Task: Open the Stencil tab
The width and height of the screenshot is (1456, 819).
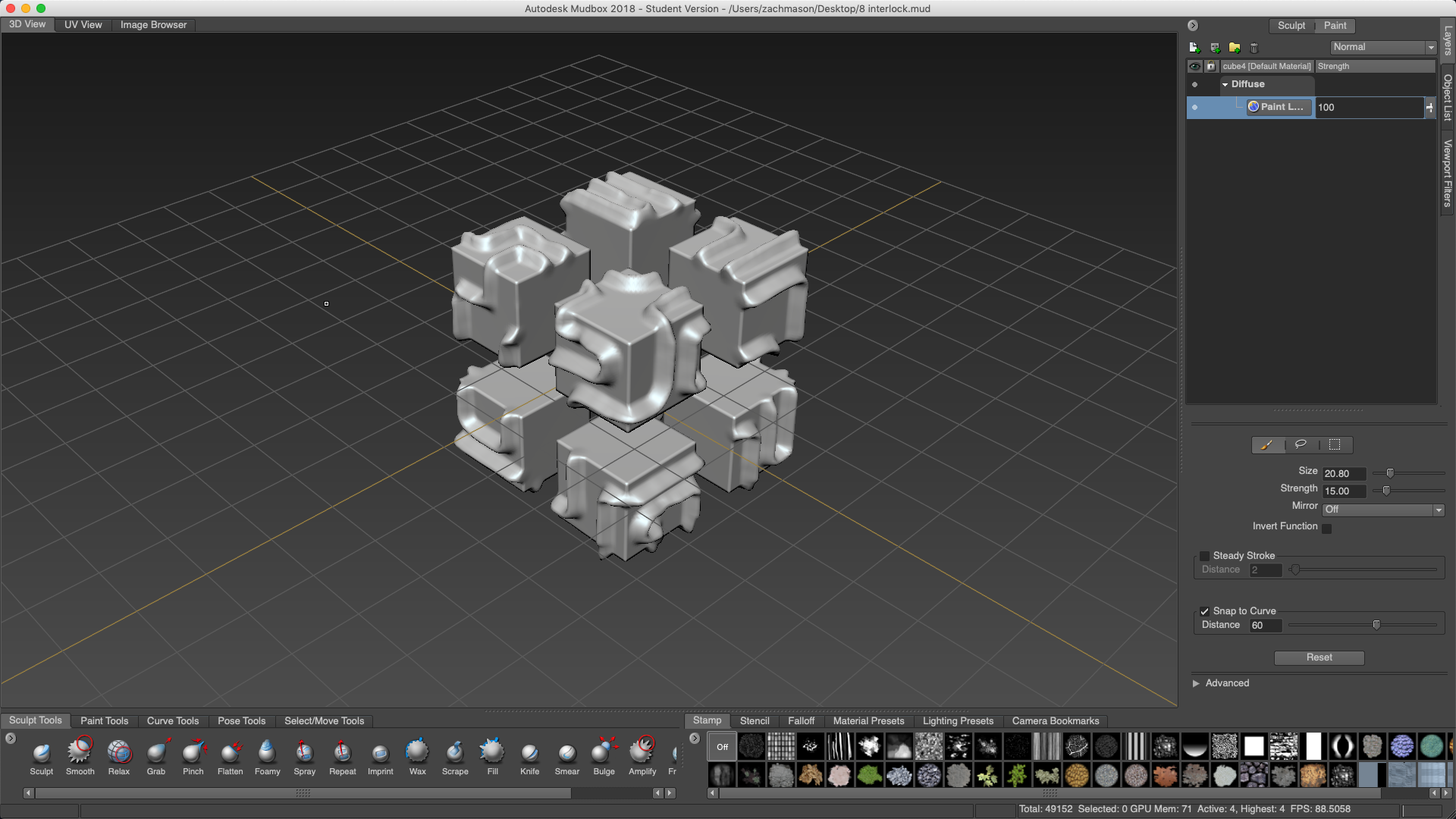Action: 754,721
